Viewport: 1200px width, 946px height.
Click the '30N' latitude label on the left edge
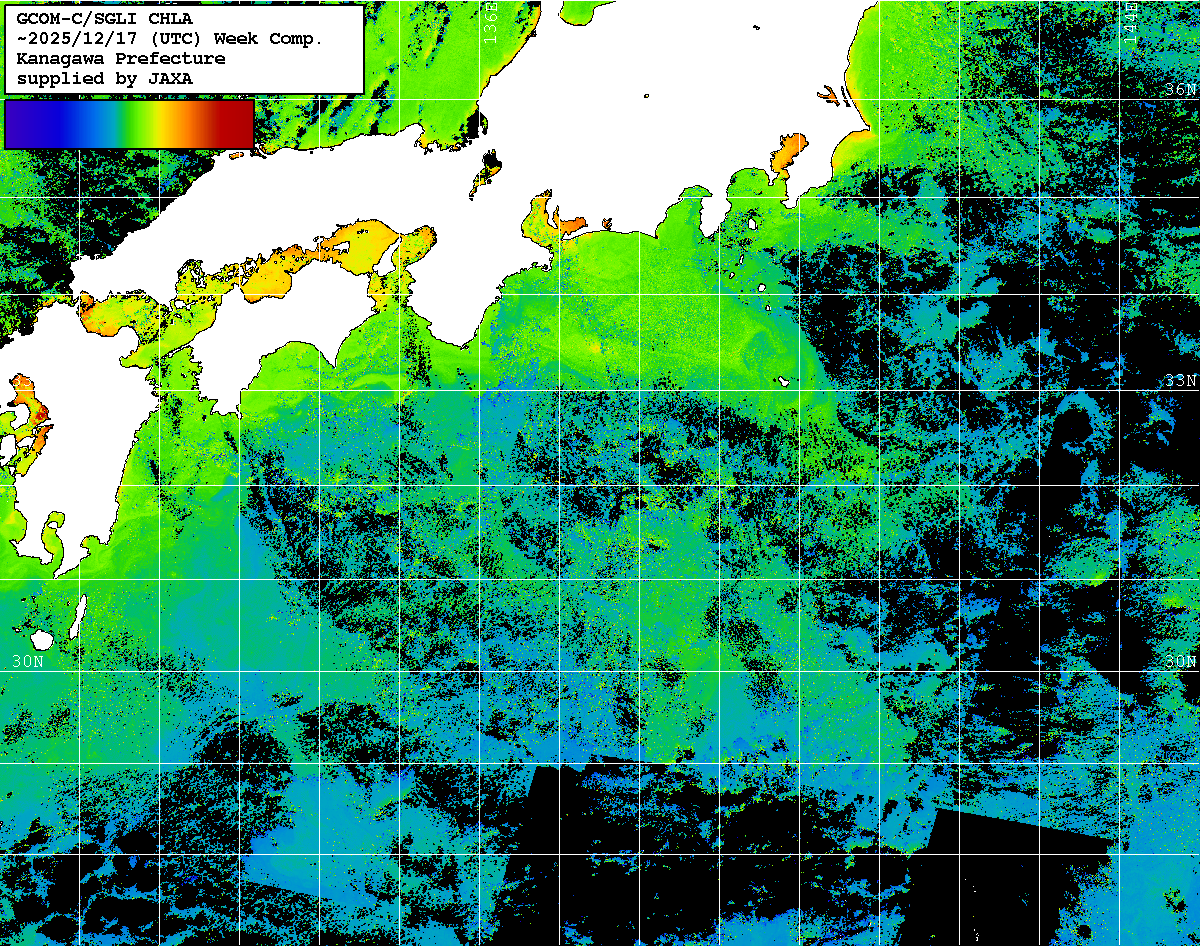(x=28, y=661)
